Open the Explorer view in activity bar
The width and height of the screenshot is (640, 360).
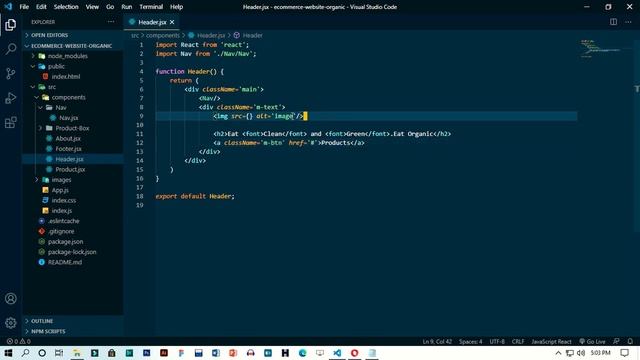(x=11, y=25)
